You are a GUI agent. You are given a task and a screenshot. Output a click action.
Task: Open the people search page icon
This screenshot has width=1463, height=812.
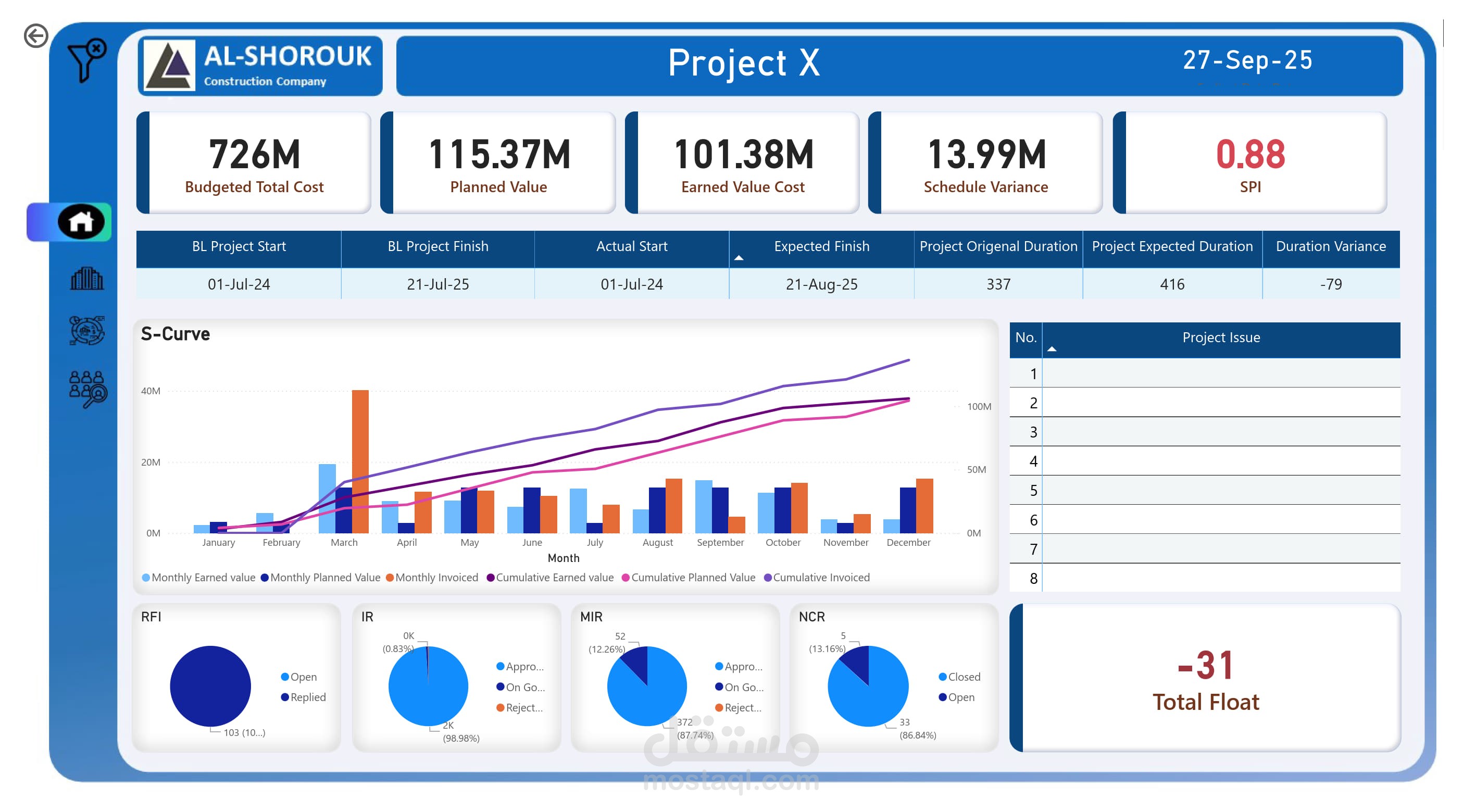point(87,389)
